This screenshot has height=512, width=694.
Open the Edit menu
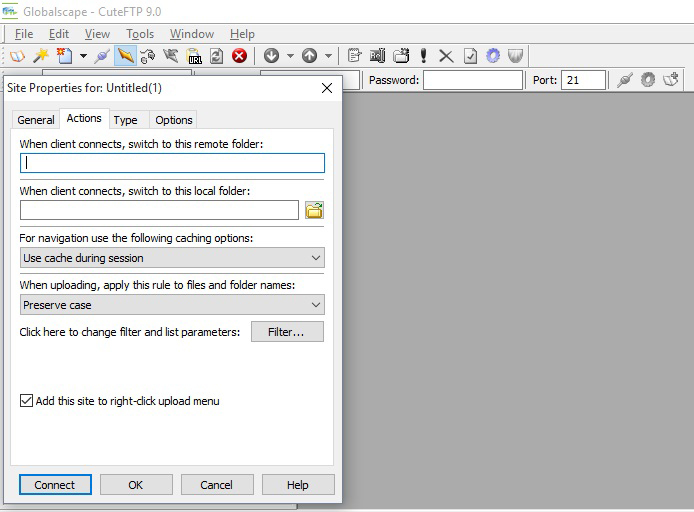pos(59,34)
